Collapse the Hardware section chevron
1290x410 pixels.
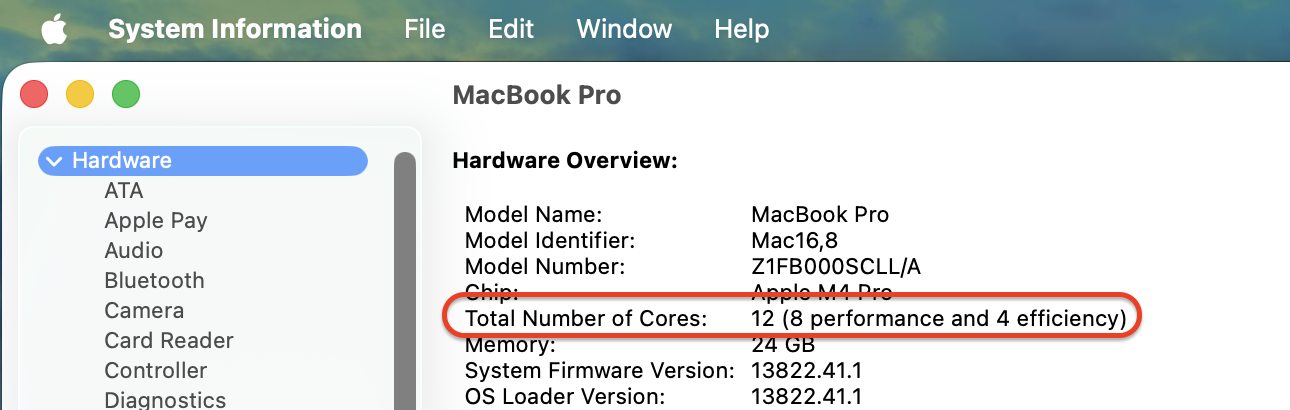pos(53,161)
